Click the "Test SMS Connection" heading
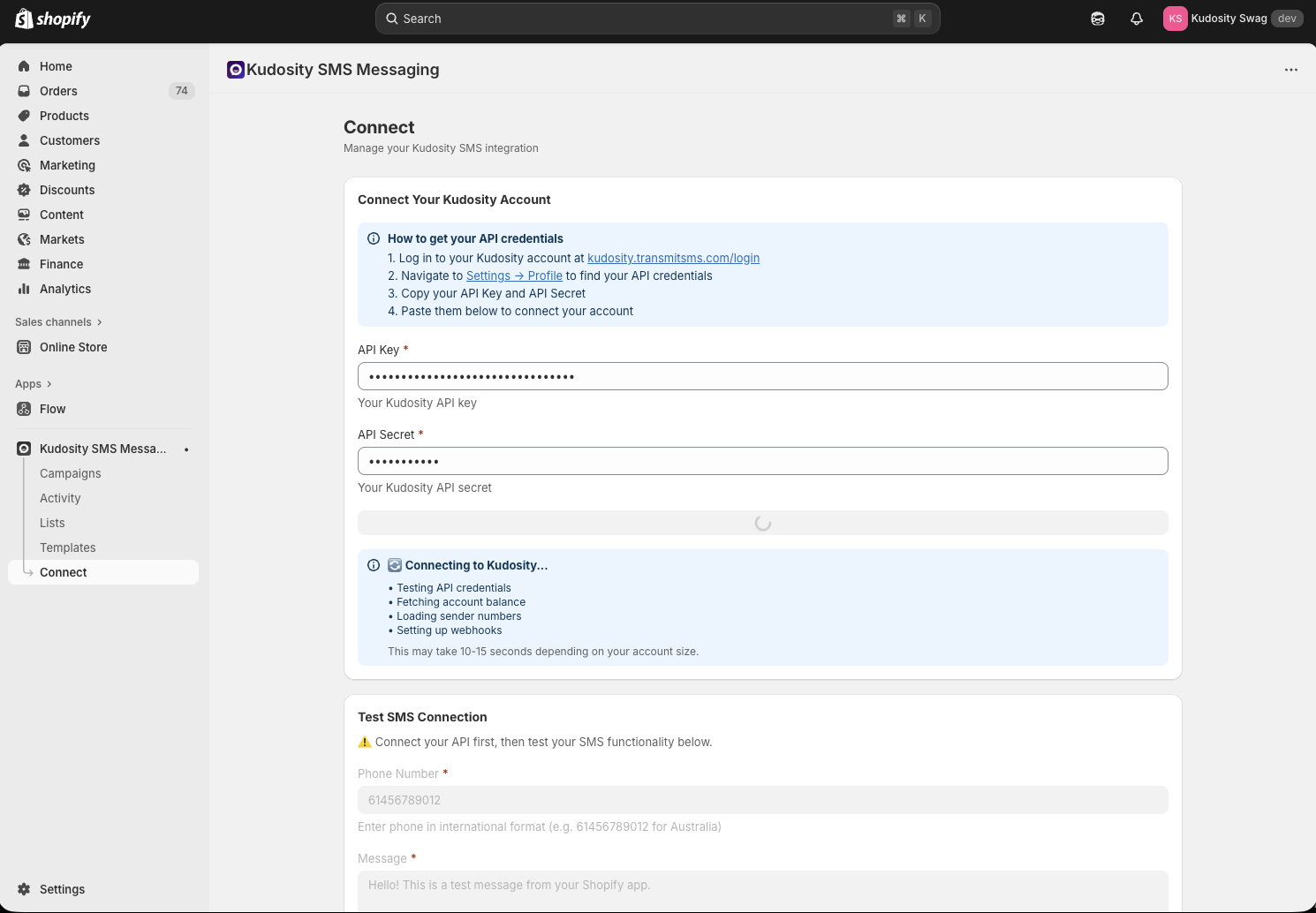This screenshot has height=913, width=1316. point(422,717)
